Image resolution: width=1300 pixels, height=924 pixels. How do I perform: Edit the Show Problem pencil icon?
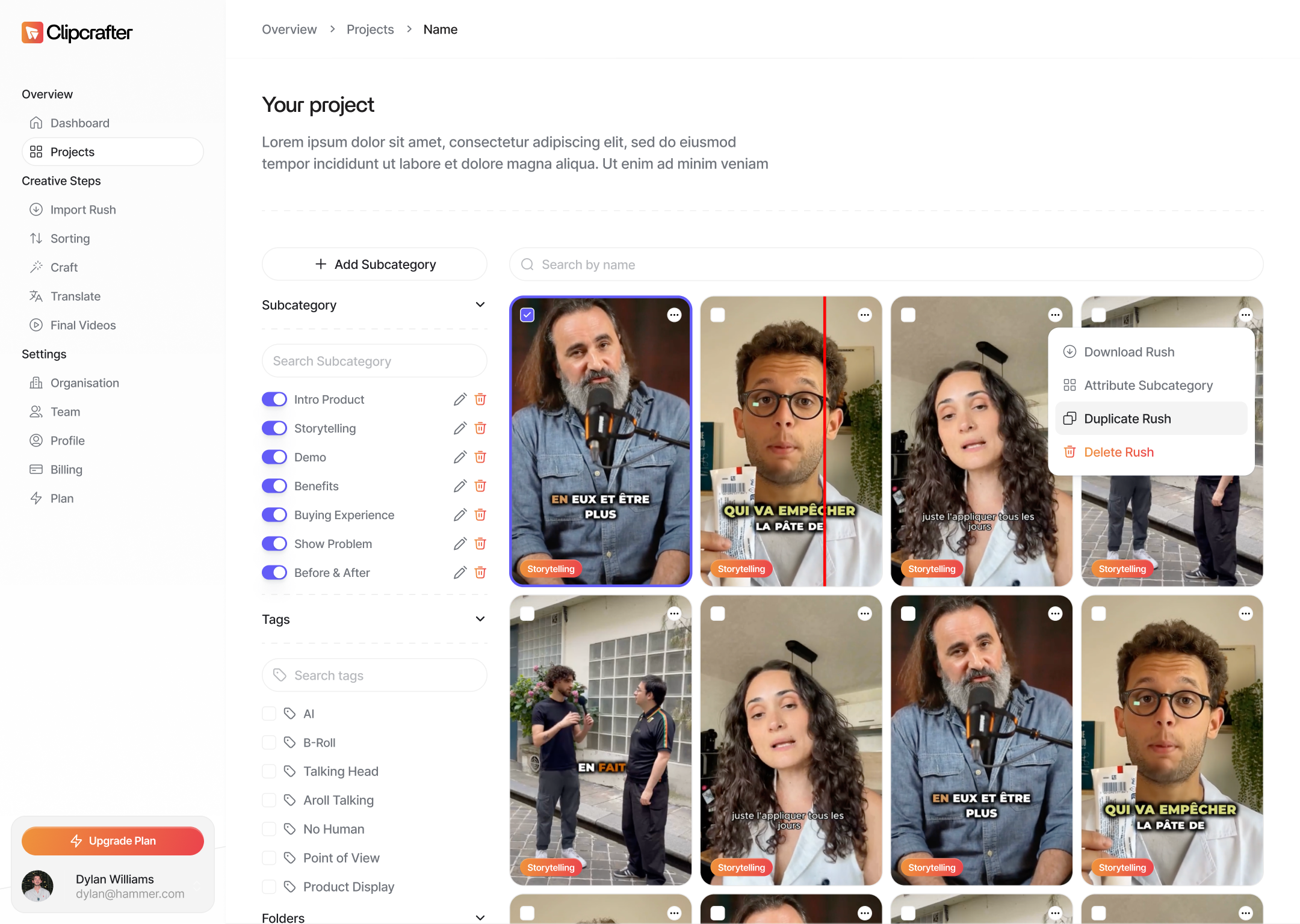[x=460, y=544]
